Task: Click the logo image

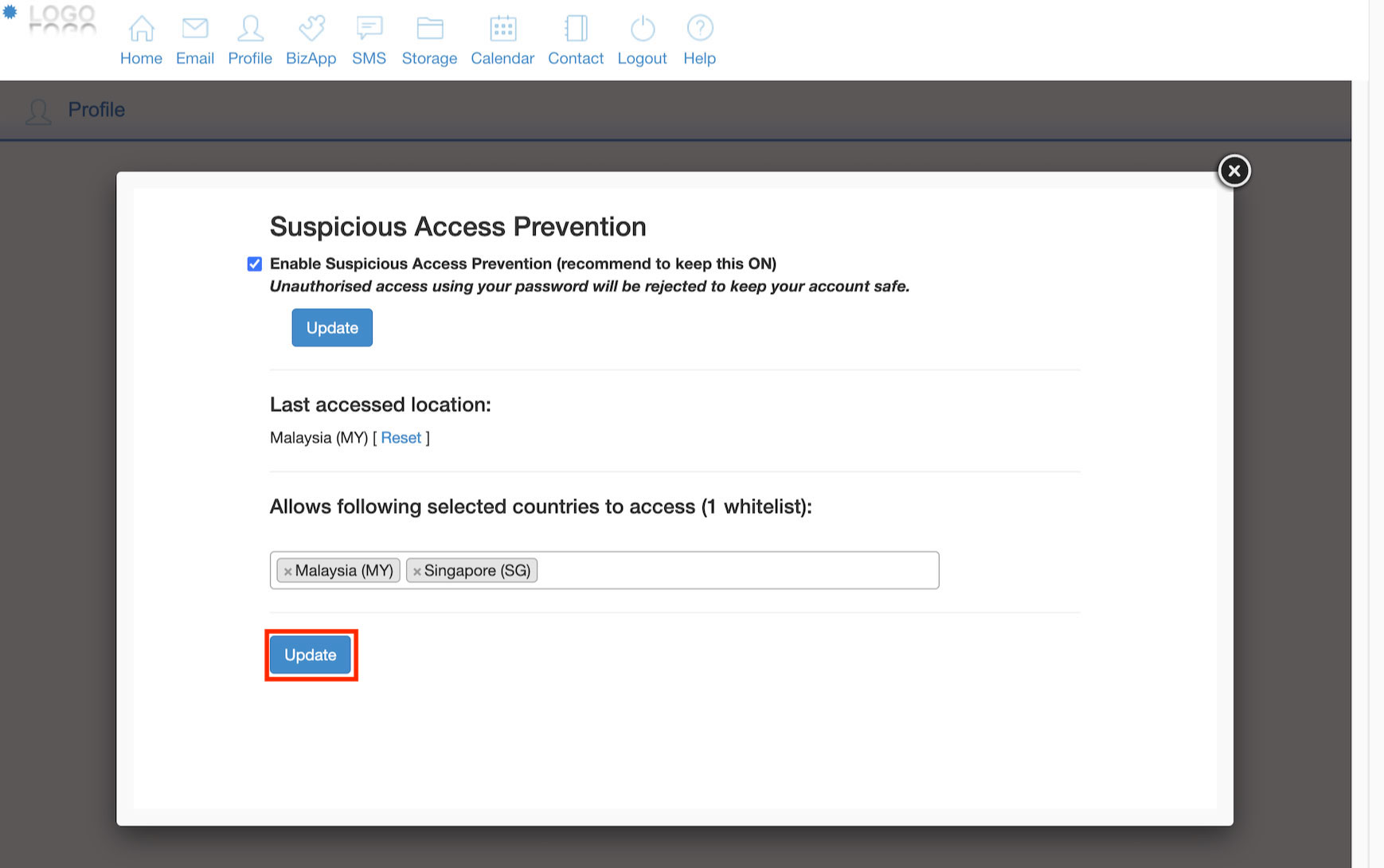Action: point(53,19)
